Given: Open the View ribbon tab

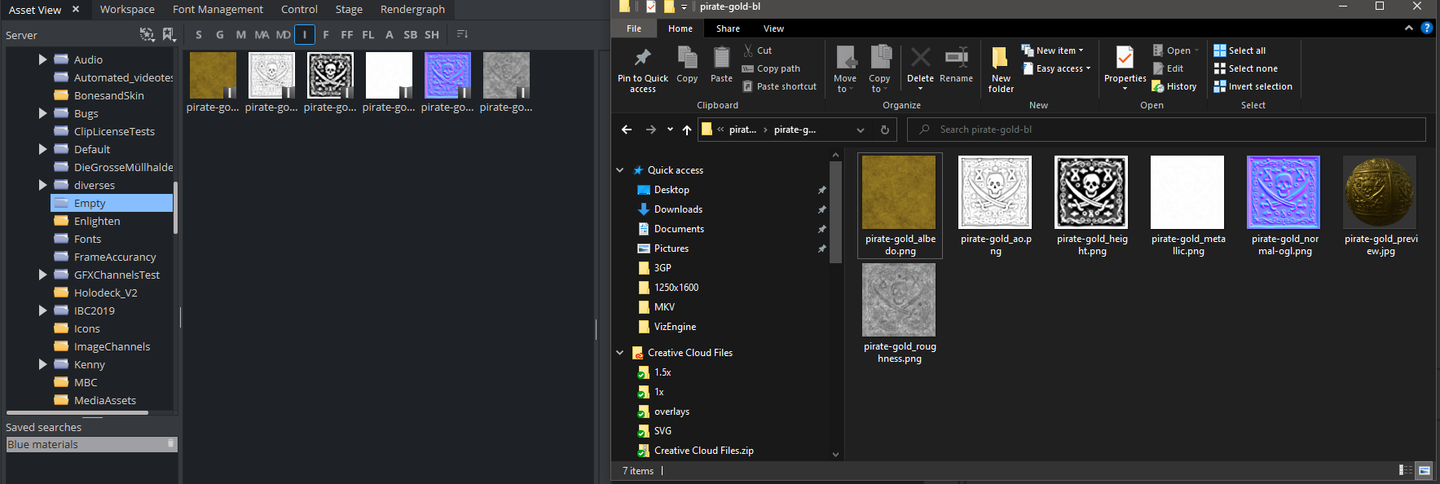Looking at the screenshot, I should (x=773, y=29).
